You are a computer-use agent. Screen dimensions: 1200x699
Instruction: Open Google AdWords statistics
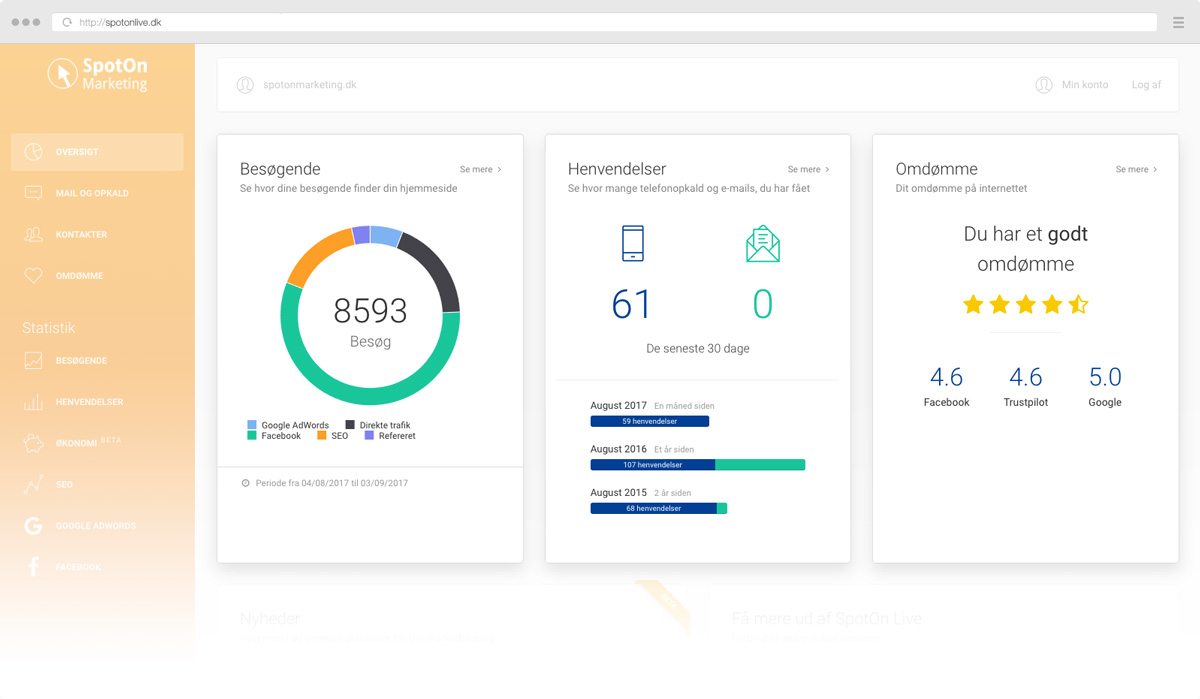click(x=97, y=525)
